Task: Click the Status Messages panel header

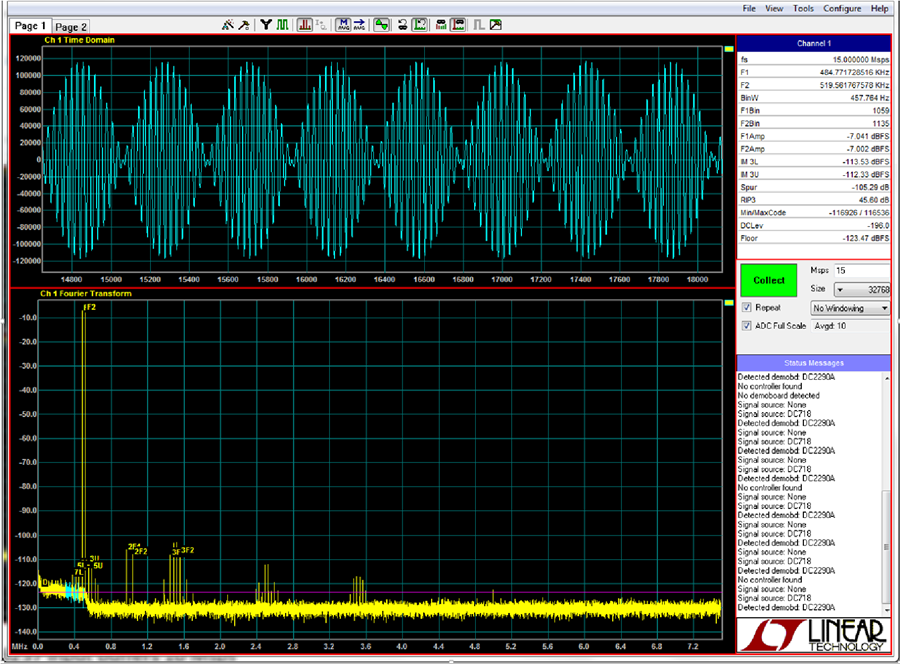Action: pos(814,363)
